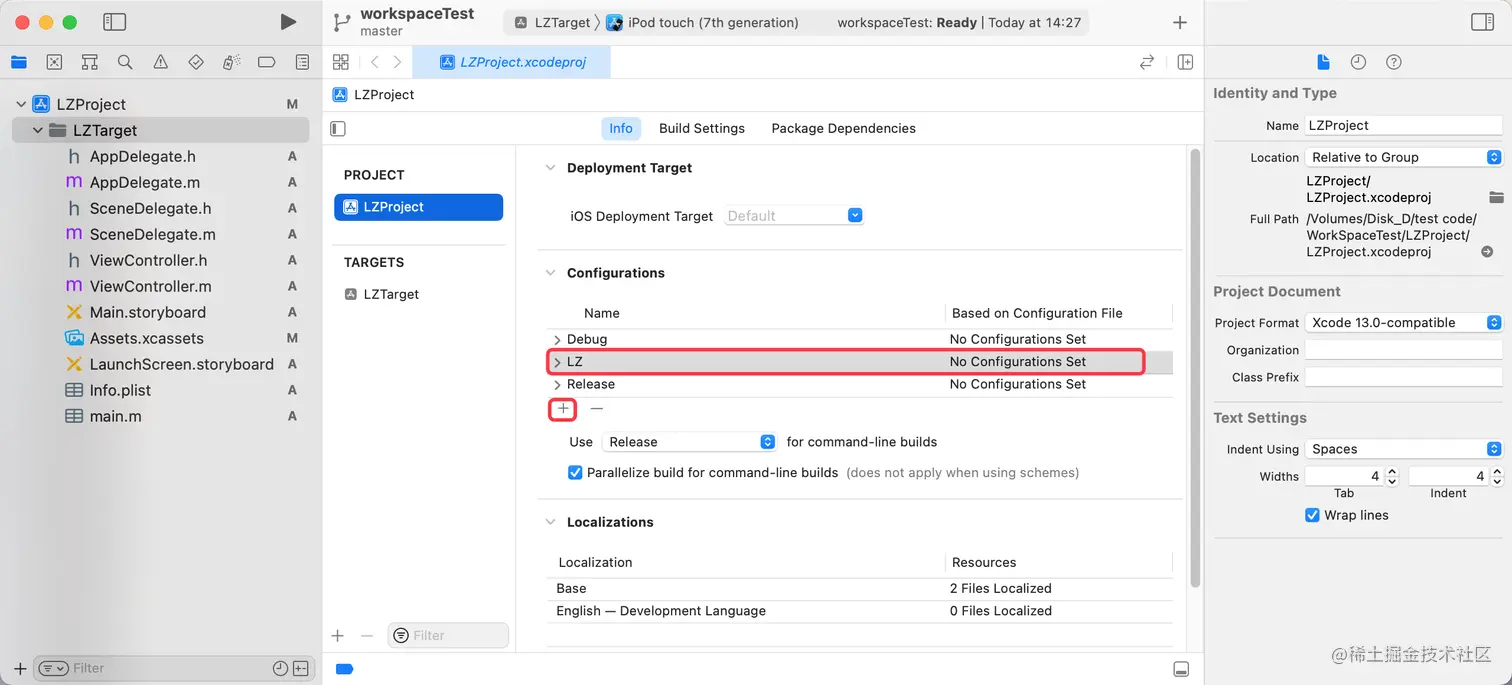The width and height of the screenshot is (1512, 685).
Task: Add a new configuration with the plus button
Action: [x=563, y=409]
